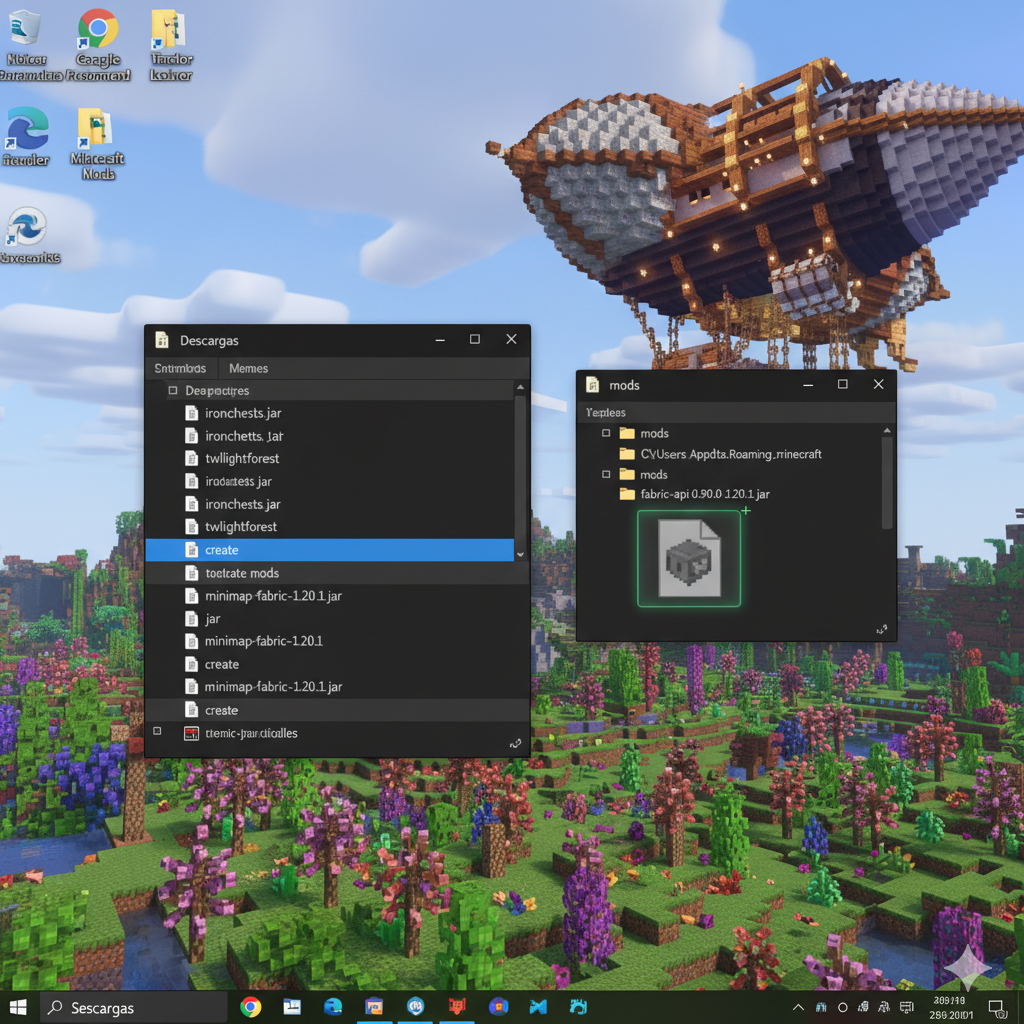Open Visual Studio Code in taskbar
This screenshot has height=1024, width=1024.
[540, 1007]
